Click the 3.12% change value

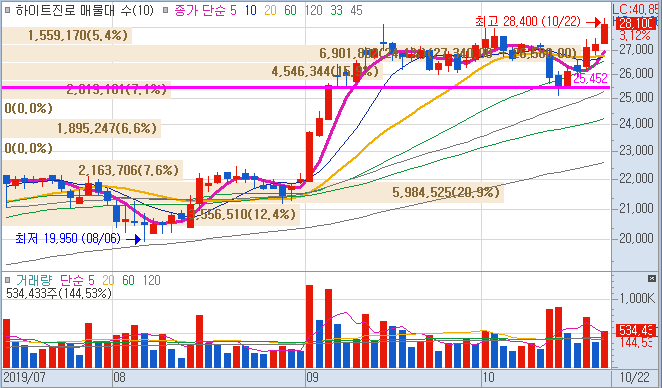(635, 35)
